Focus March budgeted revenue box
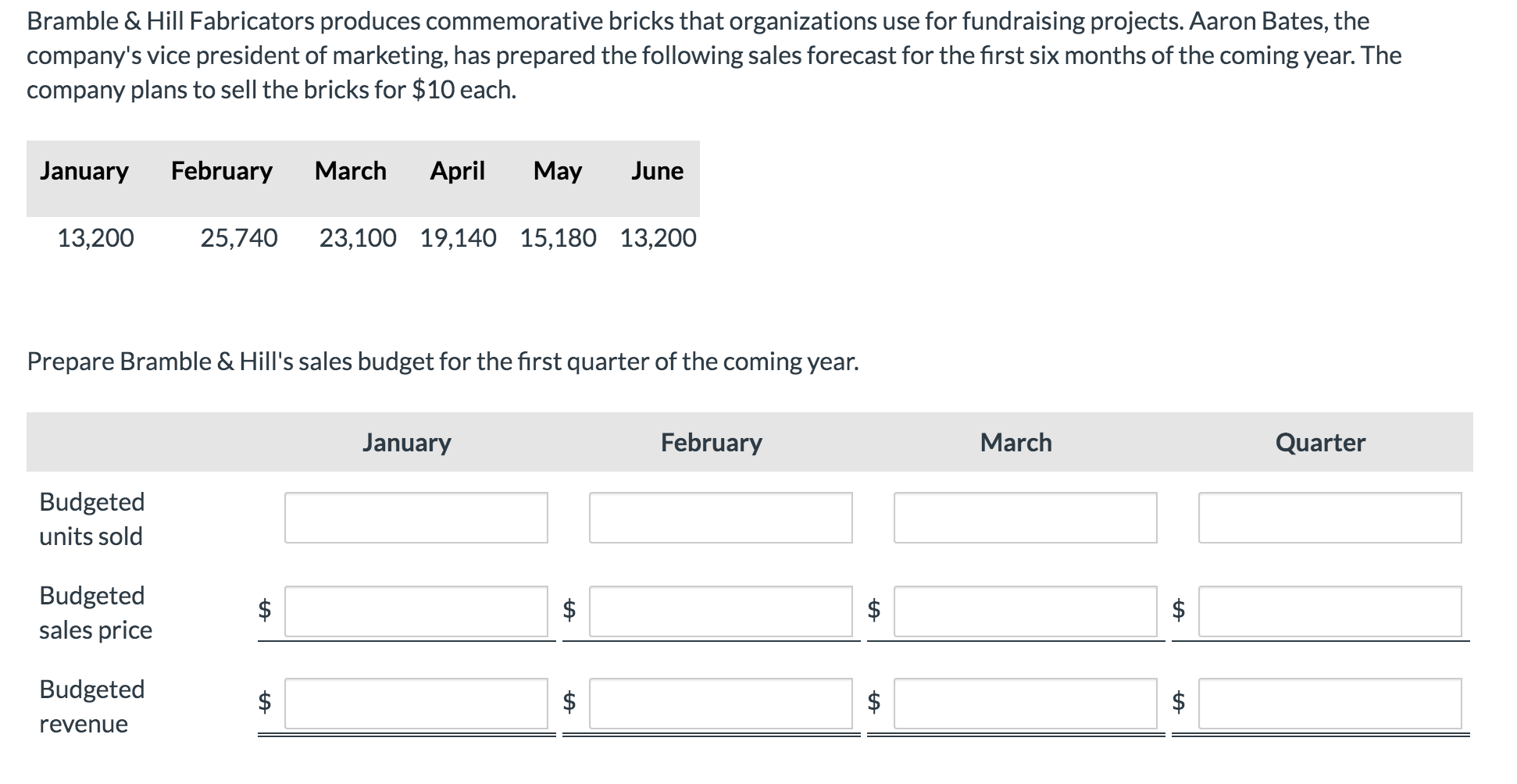 1025,704
